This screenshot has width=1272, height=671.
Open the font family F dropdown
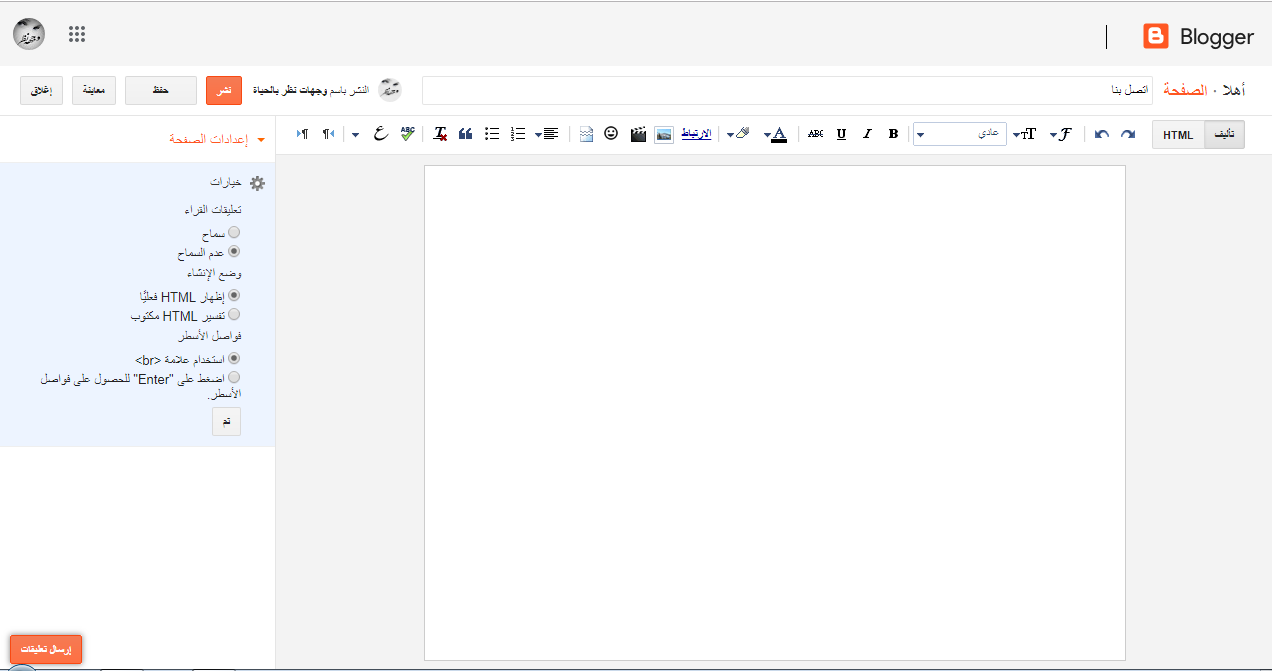[x=1061, y=134]
